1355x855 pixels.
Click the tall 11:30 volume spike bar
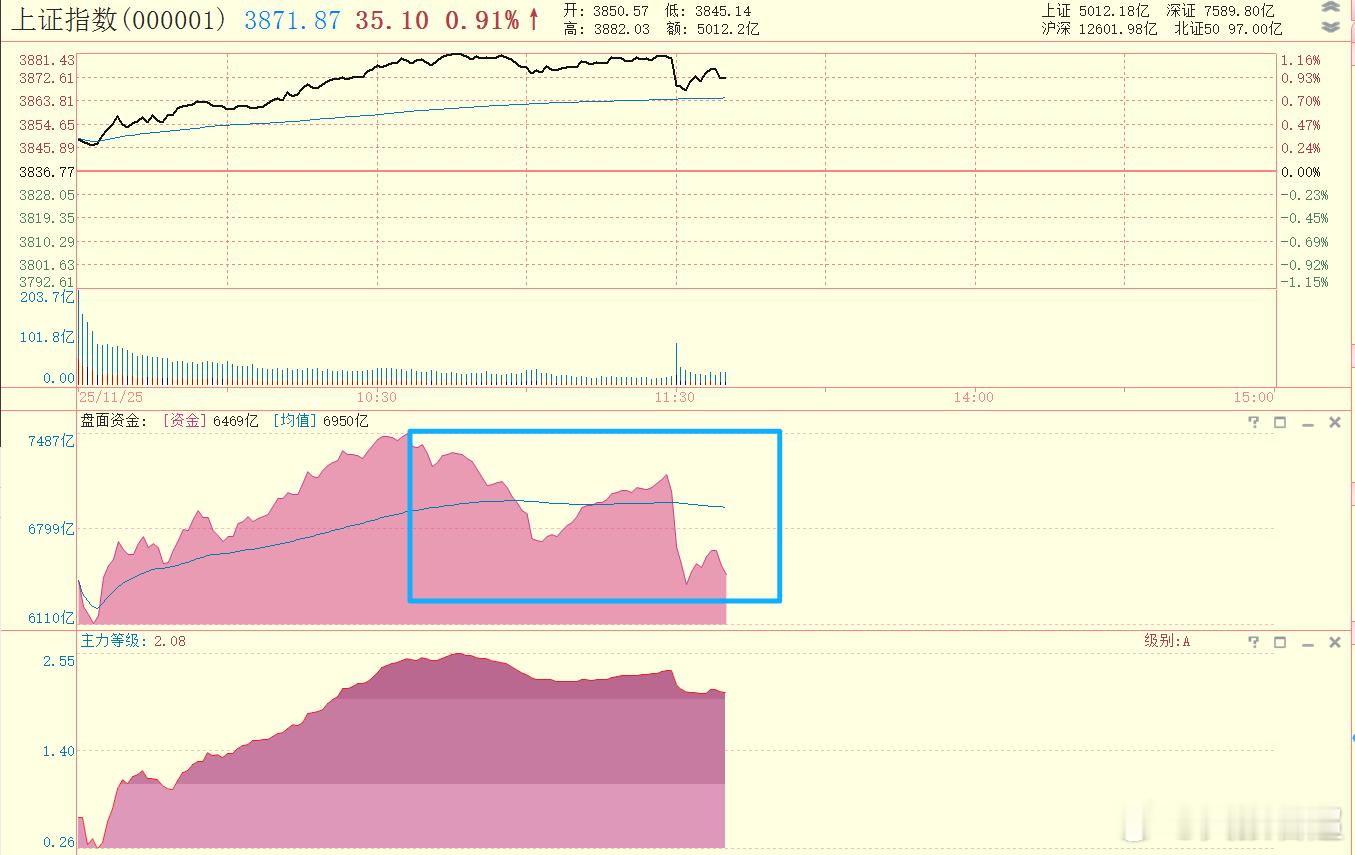[x=677, y=364]
